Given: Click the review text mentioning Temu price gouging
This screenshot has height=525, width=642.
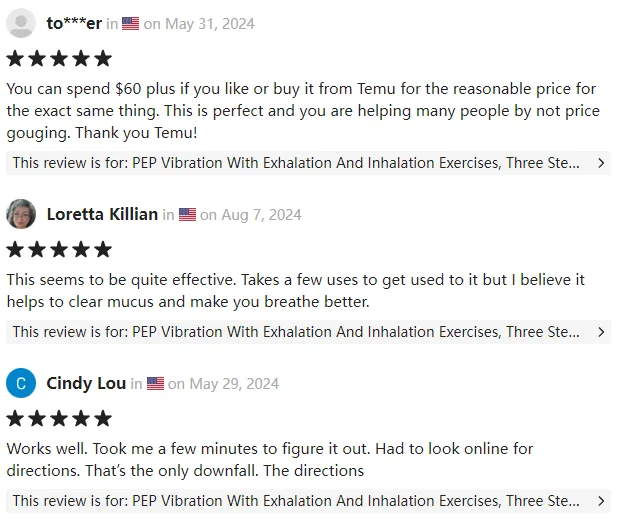Looking at the screenshot, I should point(303,111).
